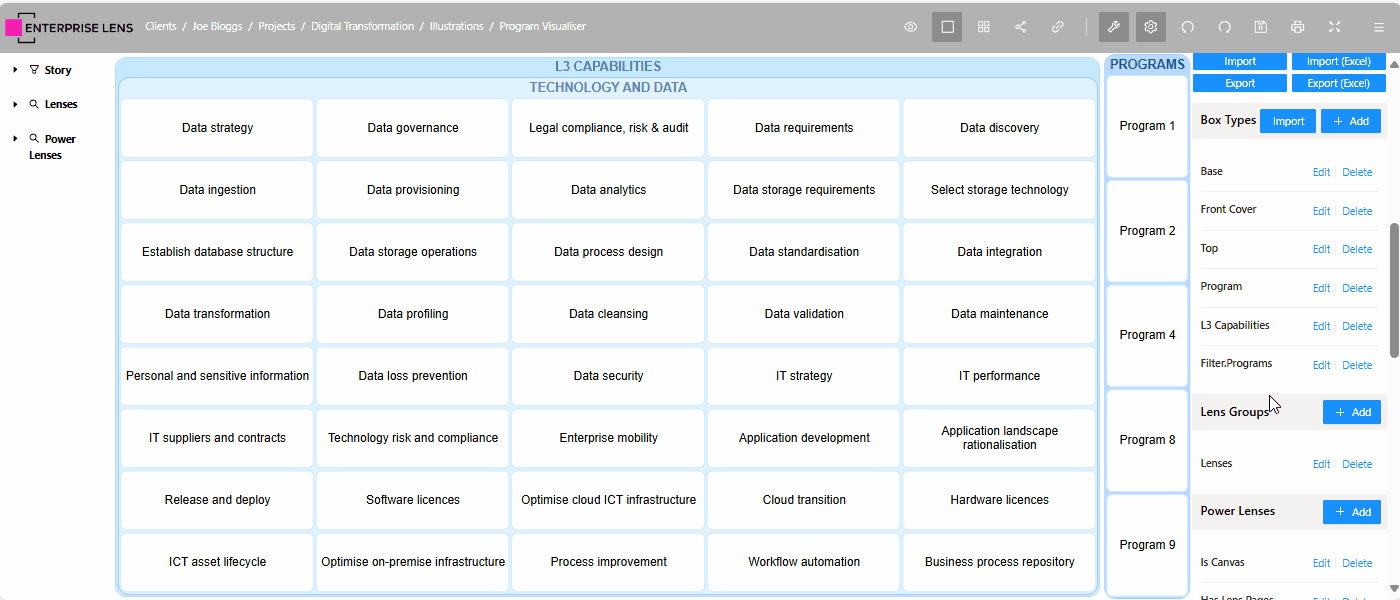Click Add button next to Lens Groups

click(x=1351, y=412)
